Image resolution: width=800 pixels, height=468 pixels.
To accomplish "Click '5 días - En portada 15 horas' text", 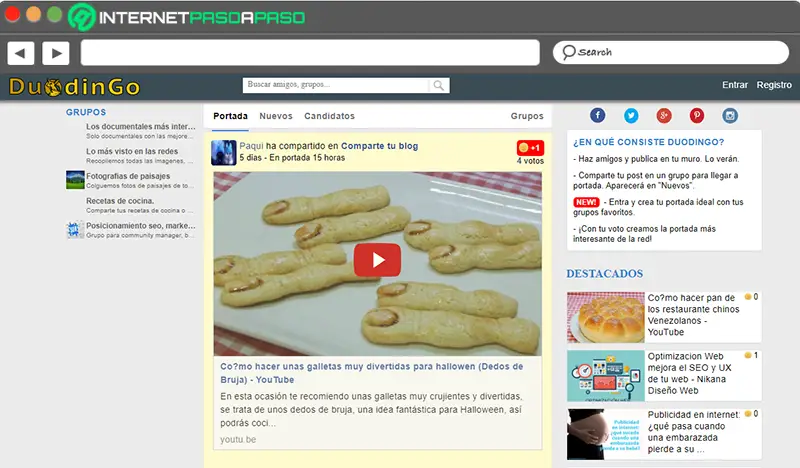I will tap(292, 158).
